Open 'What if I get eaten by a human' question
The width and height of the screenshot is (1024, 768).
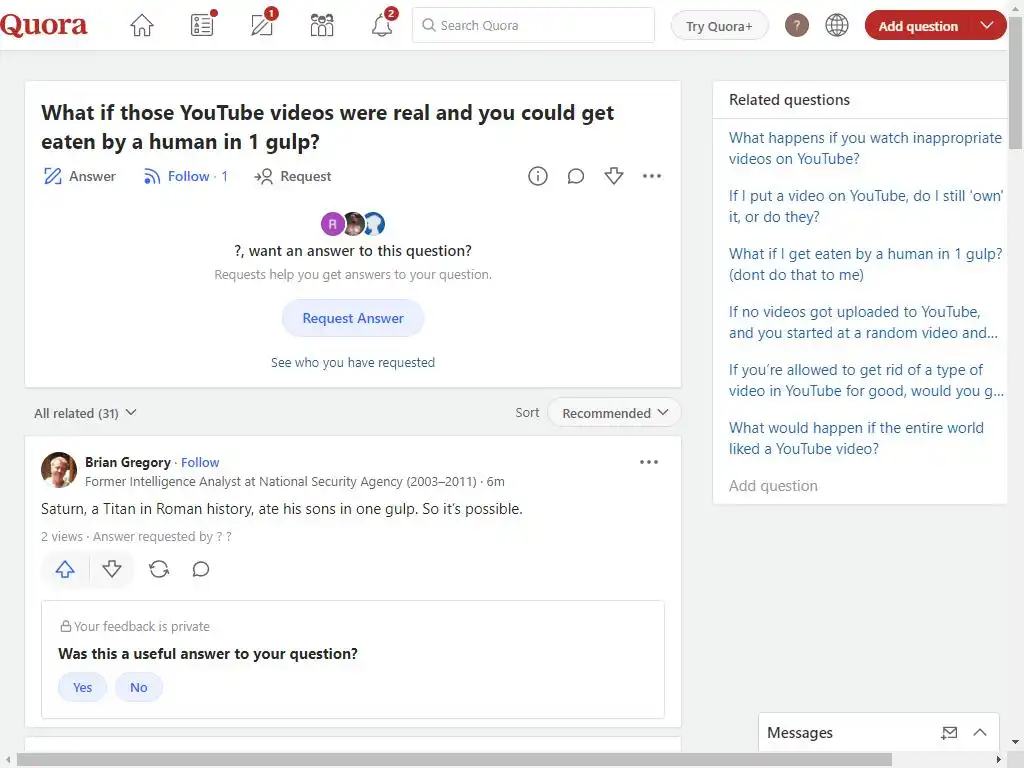pyautogui.click(x=865, y=264)
